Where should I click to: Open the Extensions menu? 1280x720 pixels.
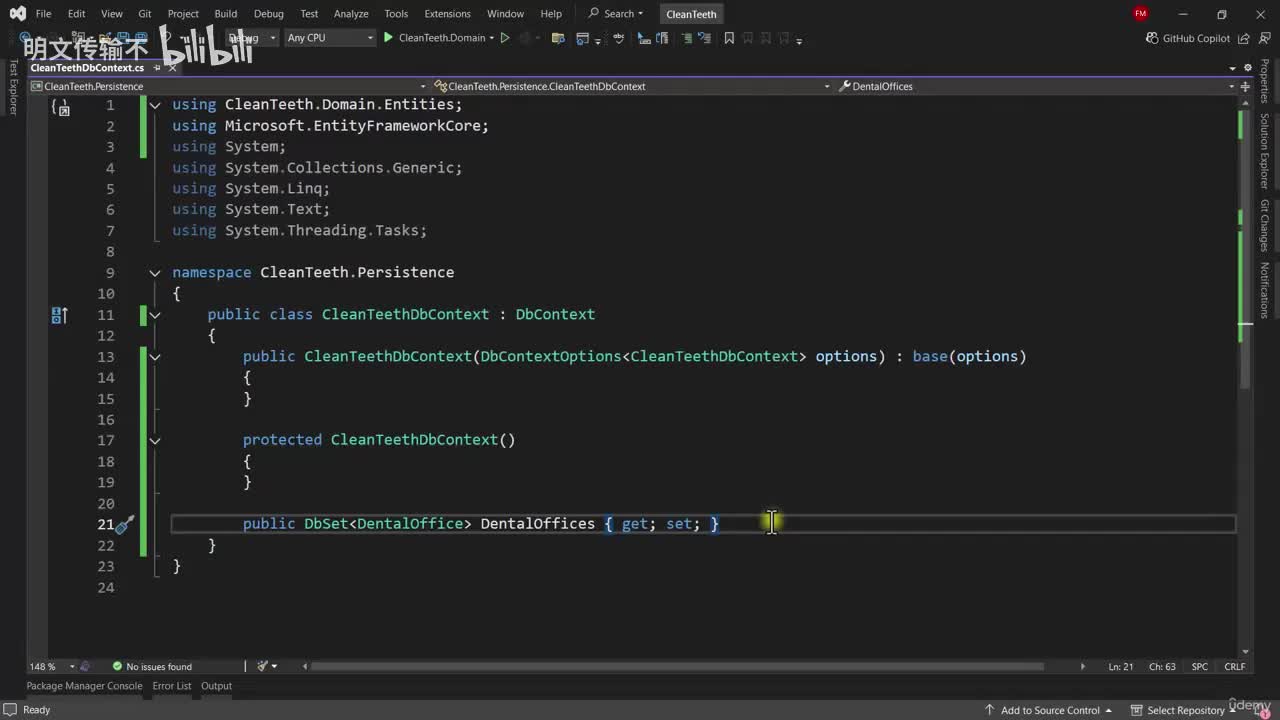[447, 14]
